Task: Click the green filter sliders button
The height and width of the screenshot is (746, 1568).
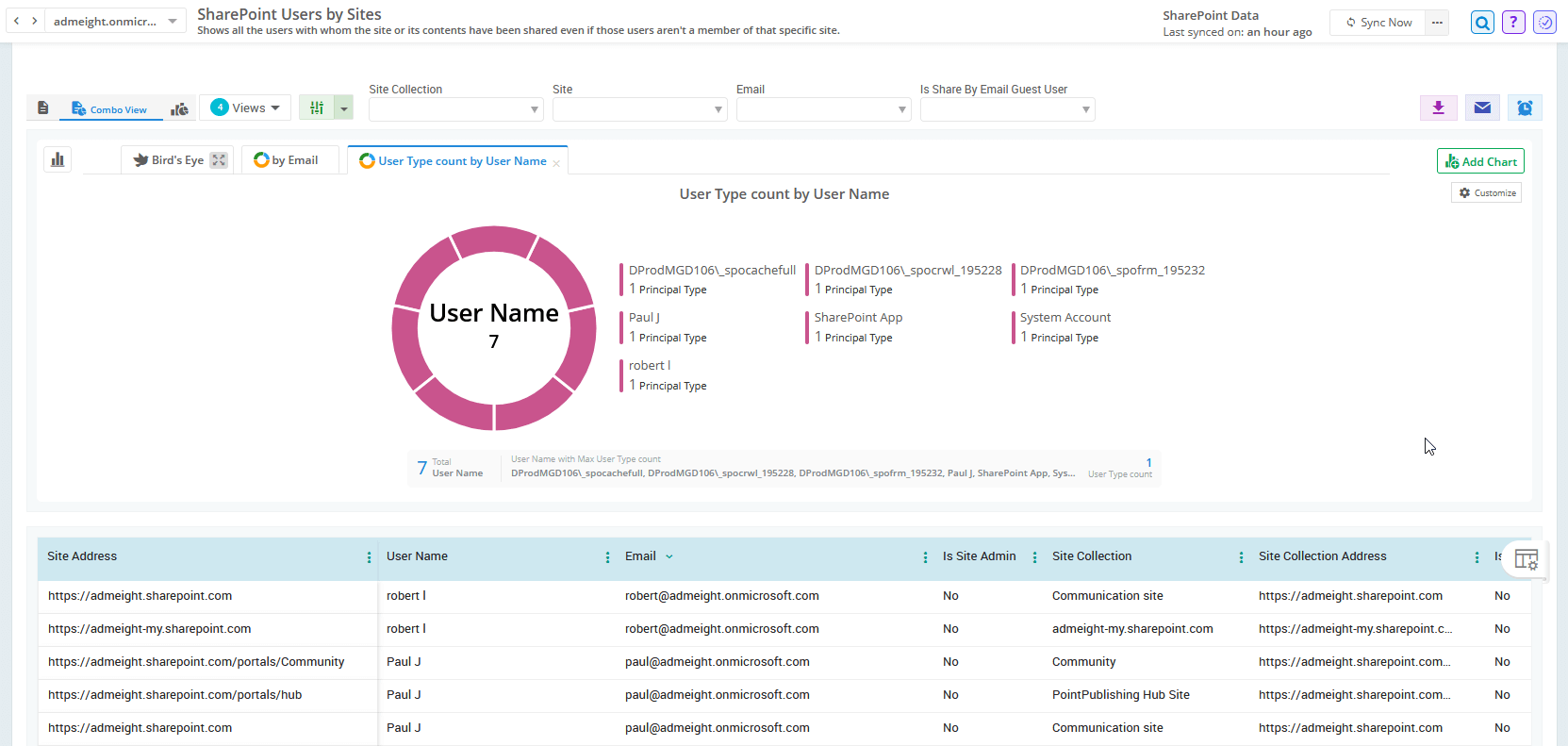Action: click(x=317, y=108)
